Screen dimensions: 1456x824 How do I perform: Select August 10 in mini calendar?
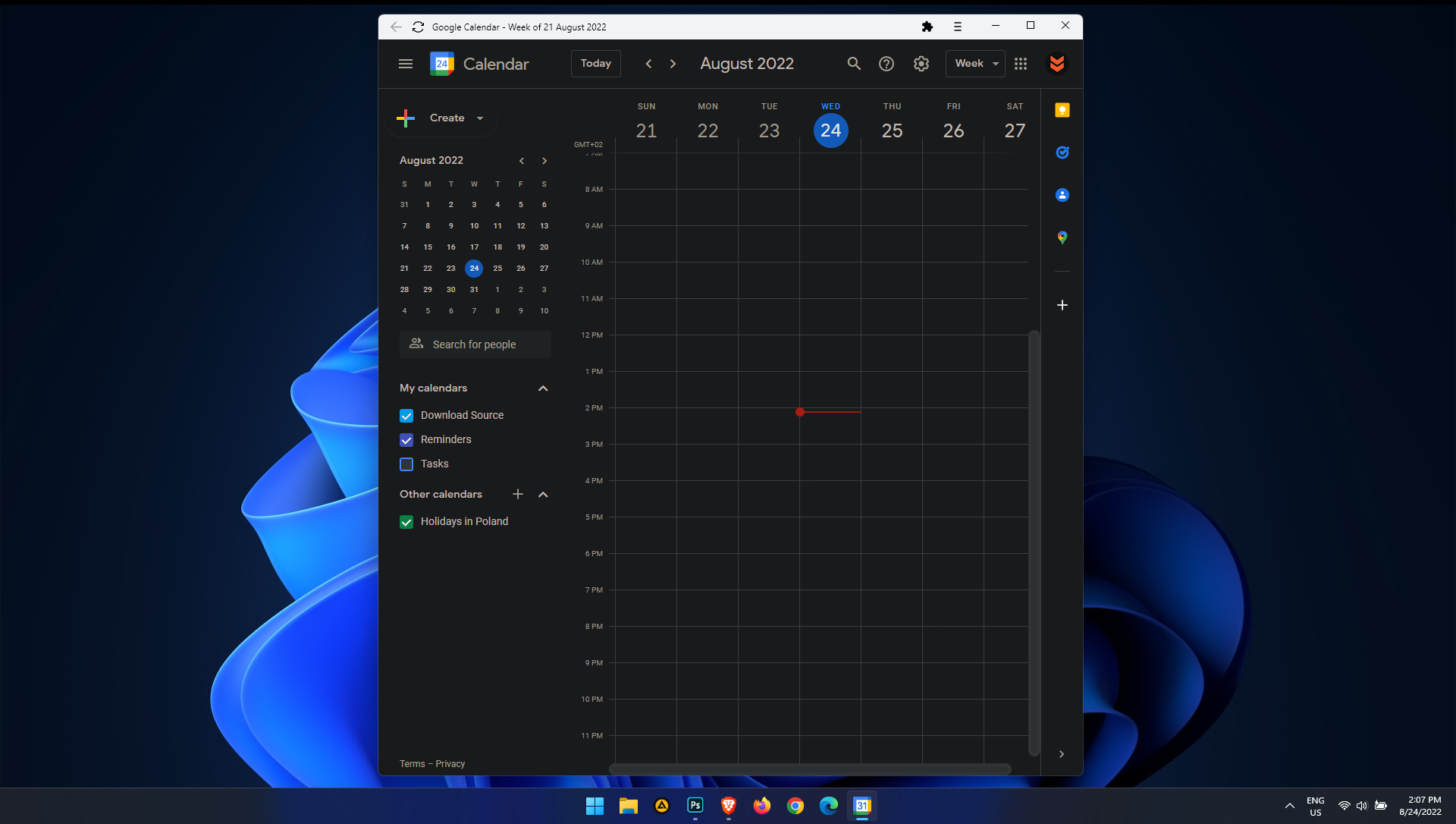(474, 226)
